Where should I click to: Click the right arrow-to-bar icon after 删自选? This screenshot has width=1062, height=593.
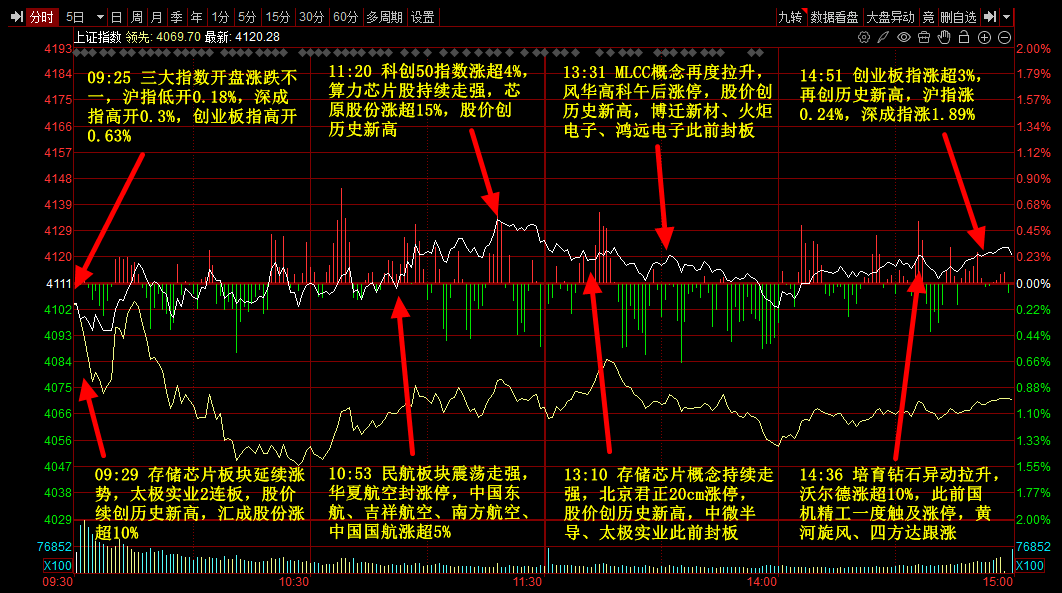pyautogui.click(x=990, y=17)
